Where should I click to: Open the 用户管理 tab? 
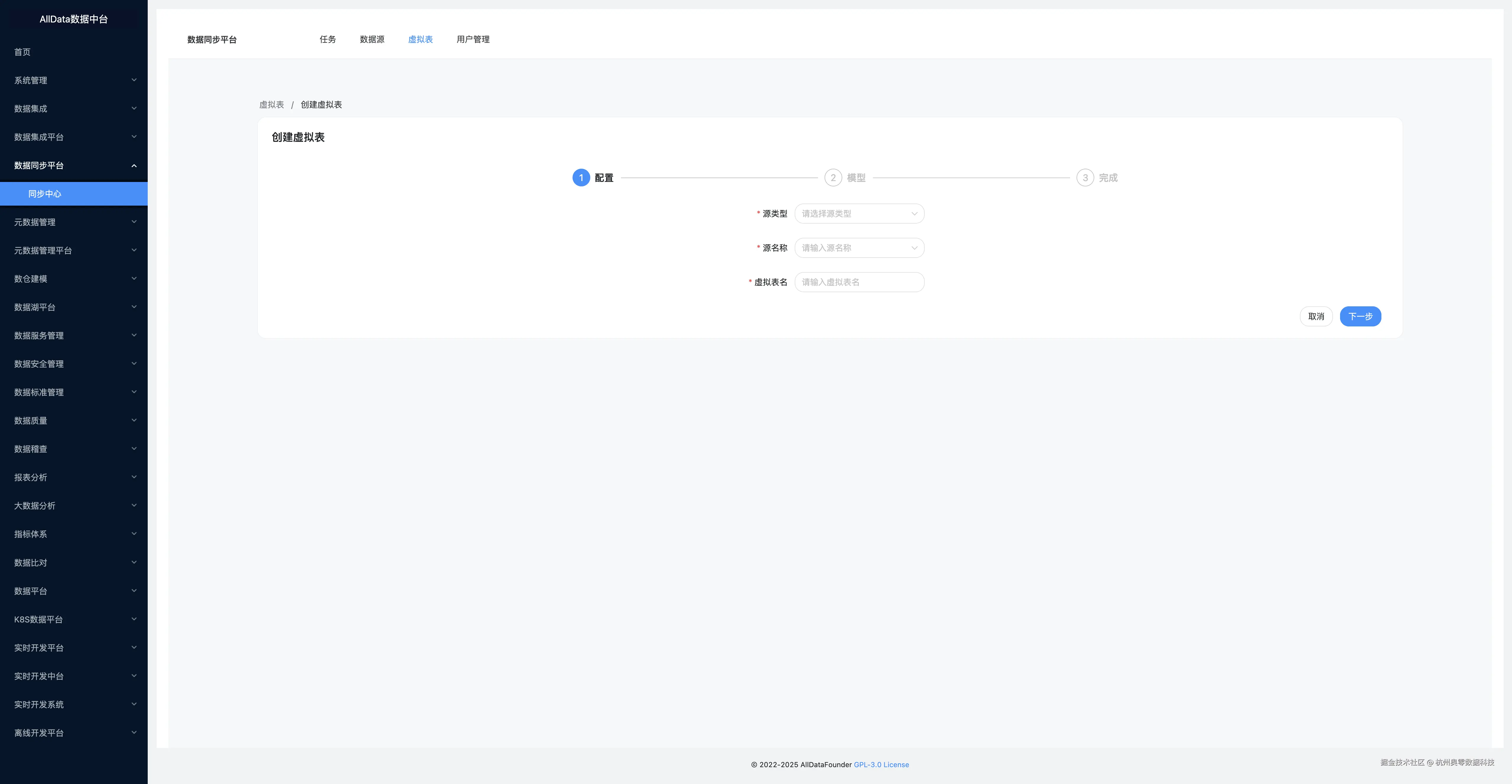click(x=472, y=39)
